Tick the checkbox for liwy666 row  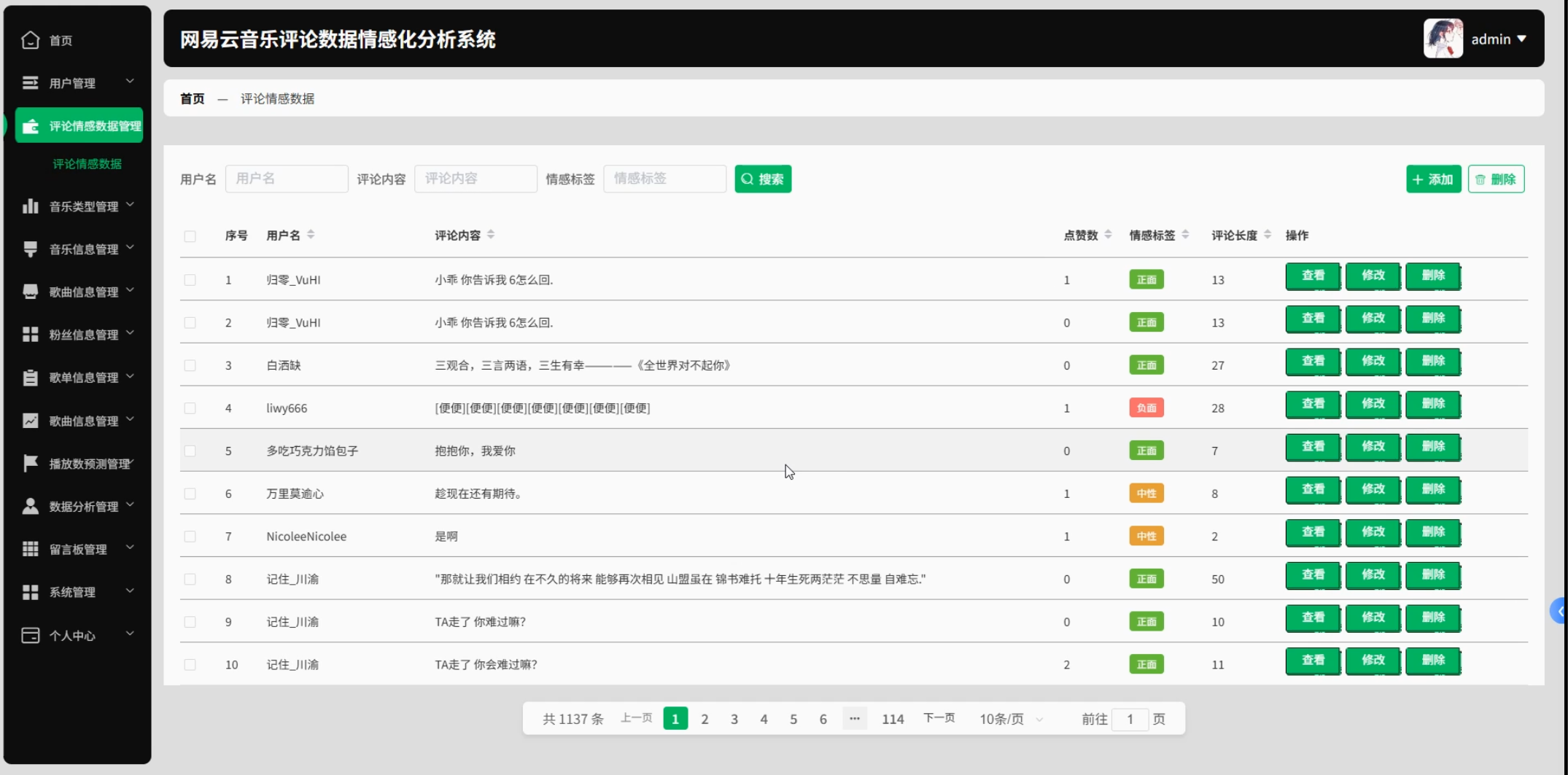(190, 408)
